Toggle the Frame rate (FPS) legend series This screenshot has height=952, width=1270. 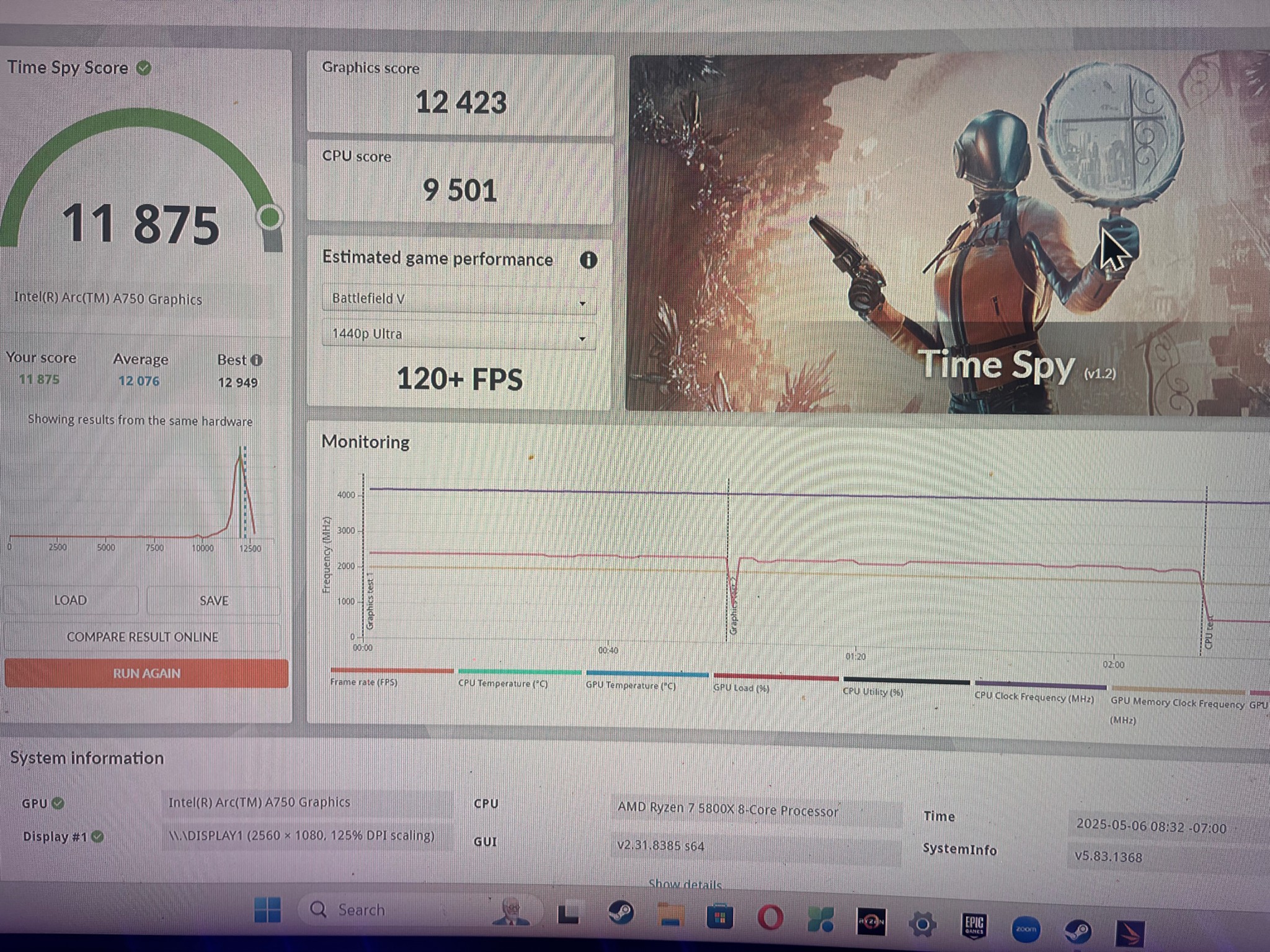(391, 677)
